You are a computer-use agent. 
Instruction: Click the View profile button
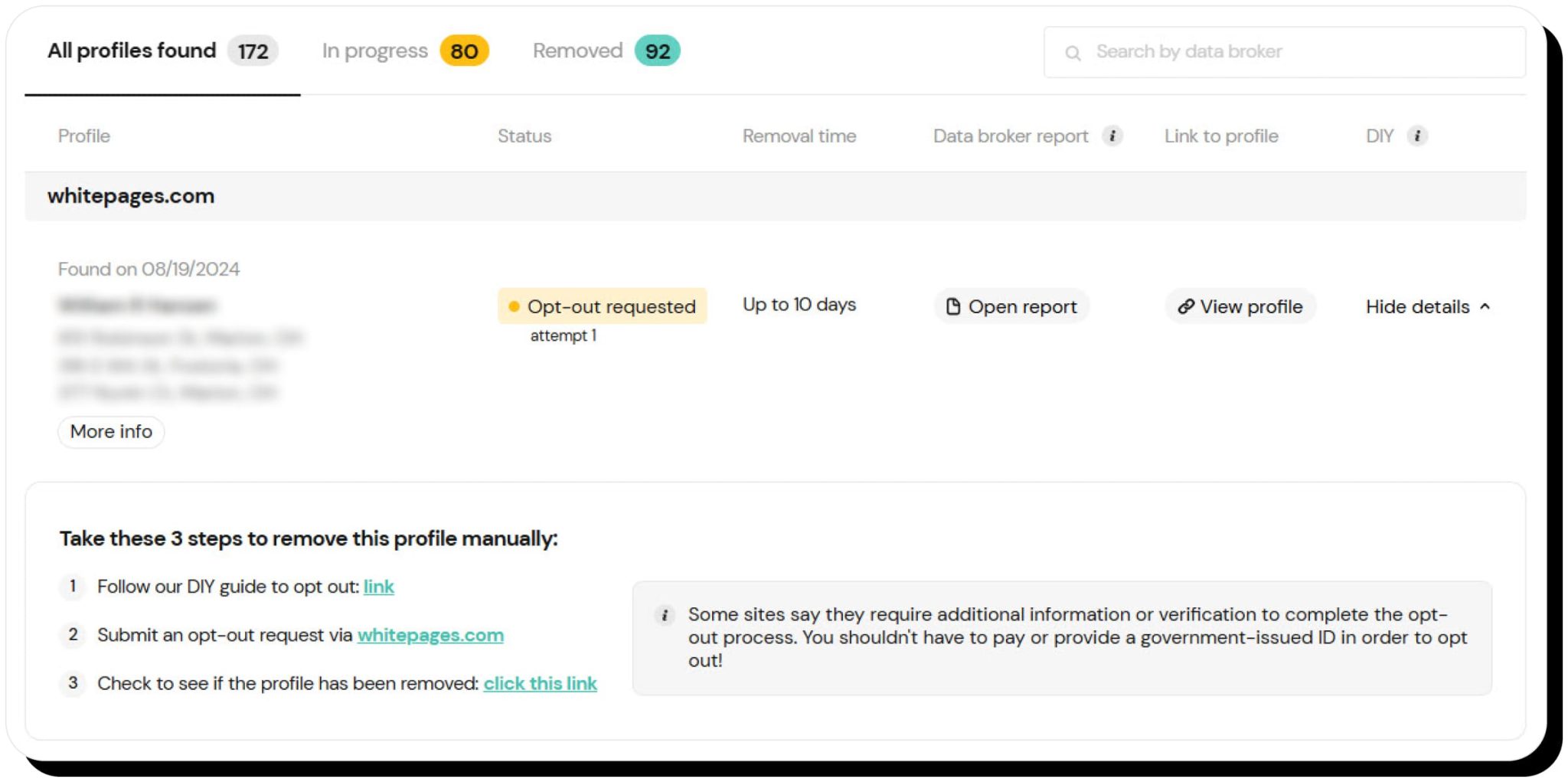point(1240,306)
